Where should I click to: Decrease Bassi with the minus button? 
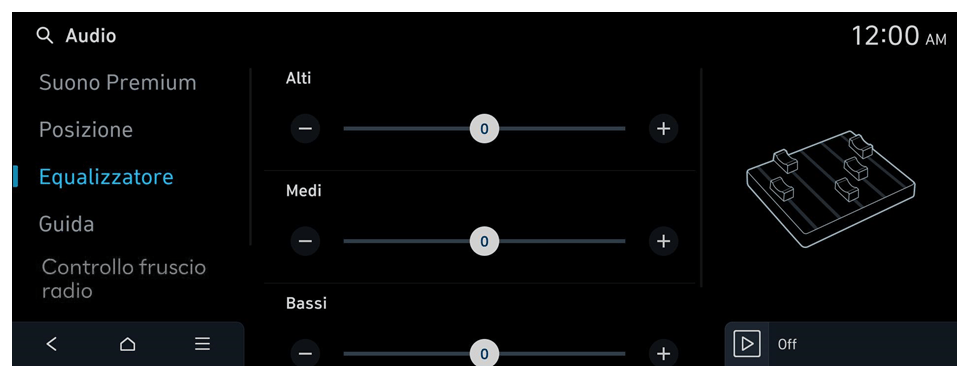pyautogui.click(x=305, y=353)
